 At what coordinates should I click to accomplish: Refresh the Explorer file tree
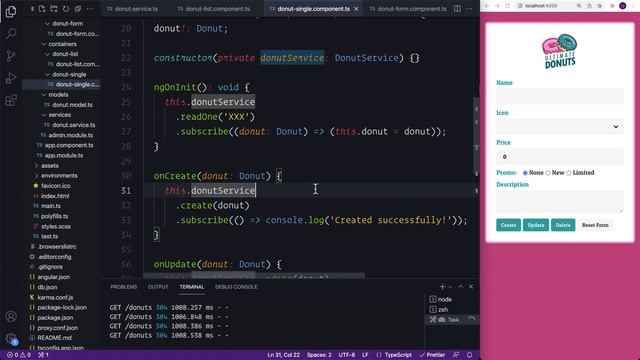click(x=66, y=9)
